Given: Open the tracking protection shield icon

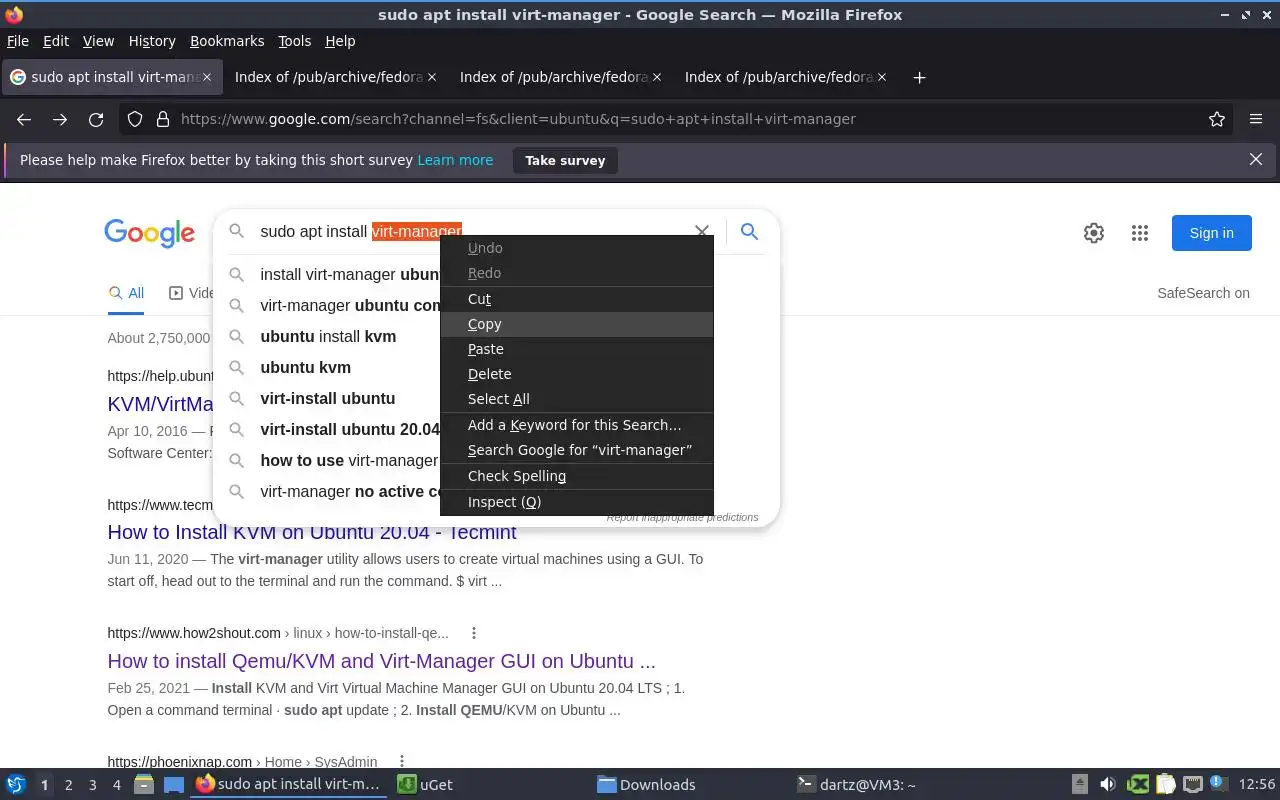Looking at the screenshot, I should click(135, 119).
